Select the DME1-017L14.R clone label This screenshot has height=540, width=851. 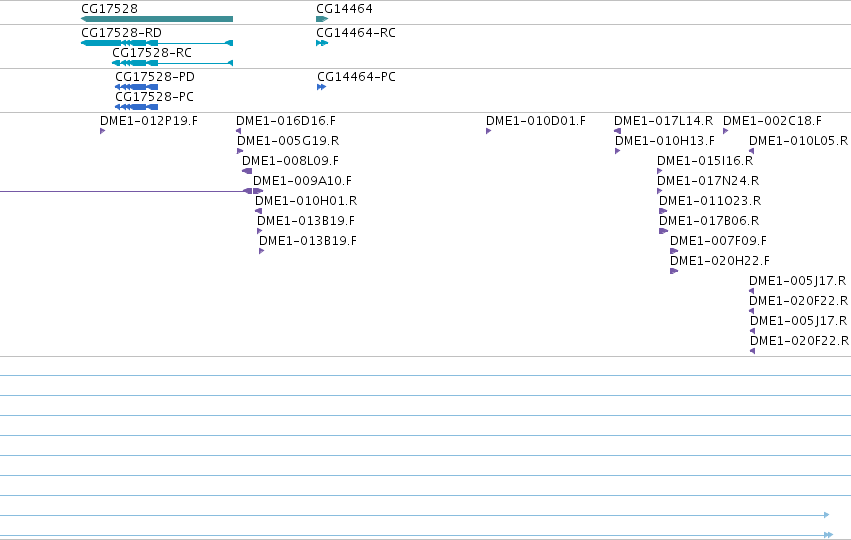click(663, 120)
